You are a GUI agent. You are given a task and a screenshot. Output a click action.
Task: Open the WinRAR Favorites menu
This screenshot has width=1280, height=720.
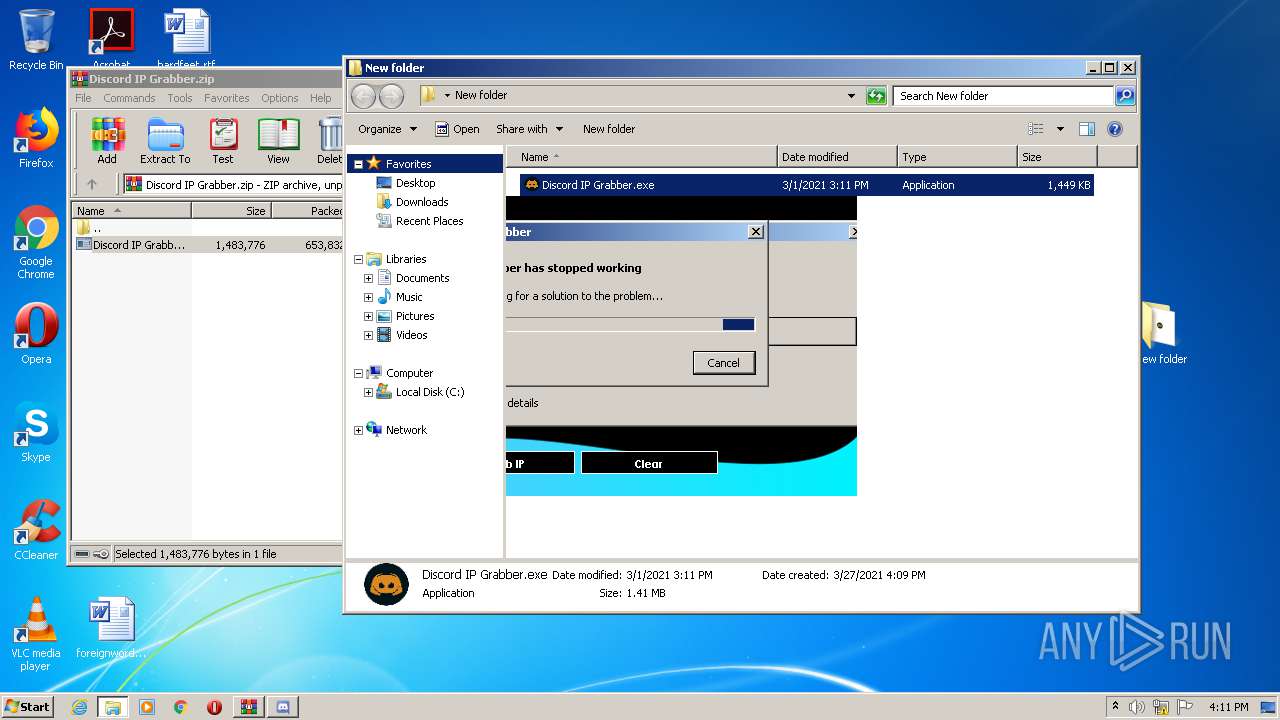(227, 98)
